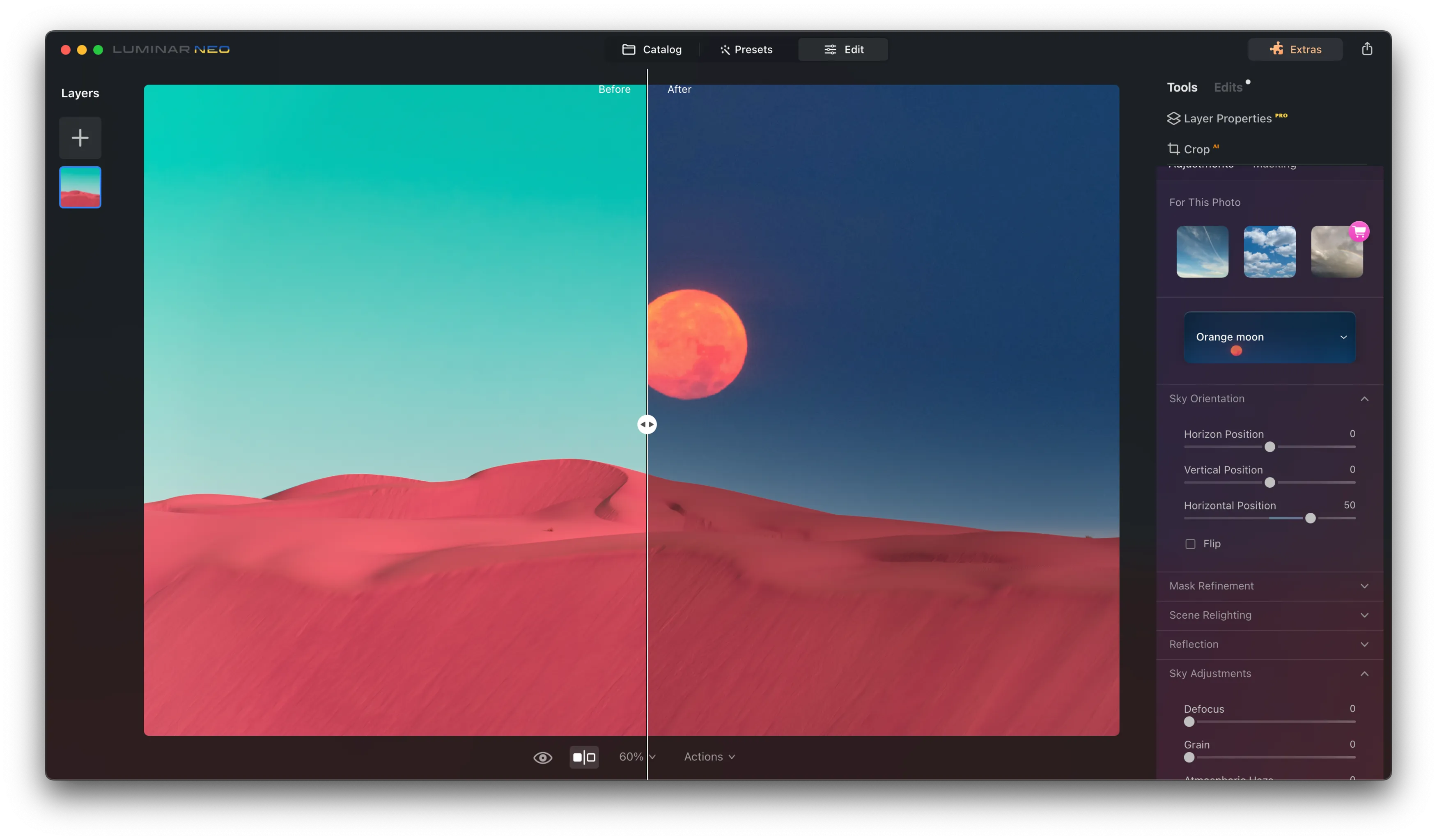Click the Horizontal Position slider handle
This screenshot has width=1437, height=840.
1310,519
